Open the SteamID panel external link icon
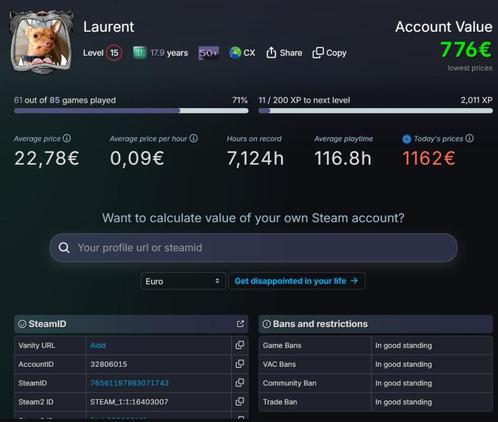Image resolution: width=498 pixels, height=422 pixels. click(240, 324)
